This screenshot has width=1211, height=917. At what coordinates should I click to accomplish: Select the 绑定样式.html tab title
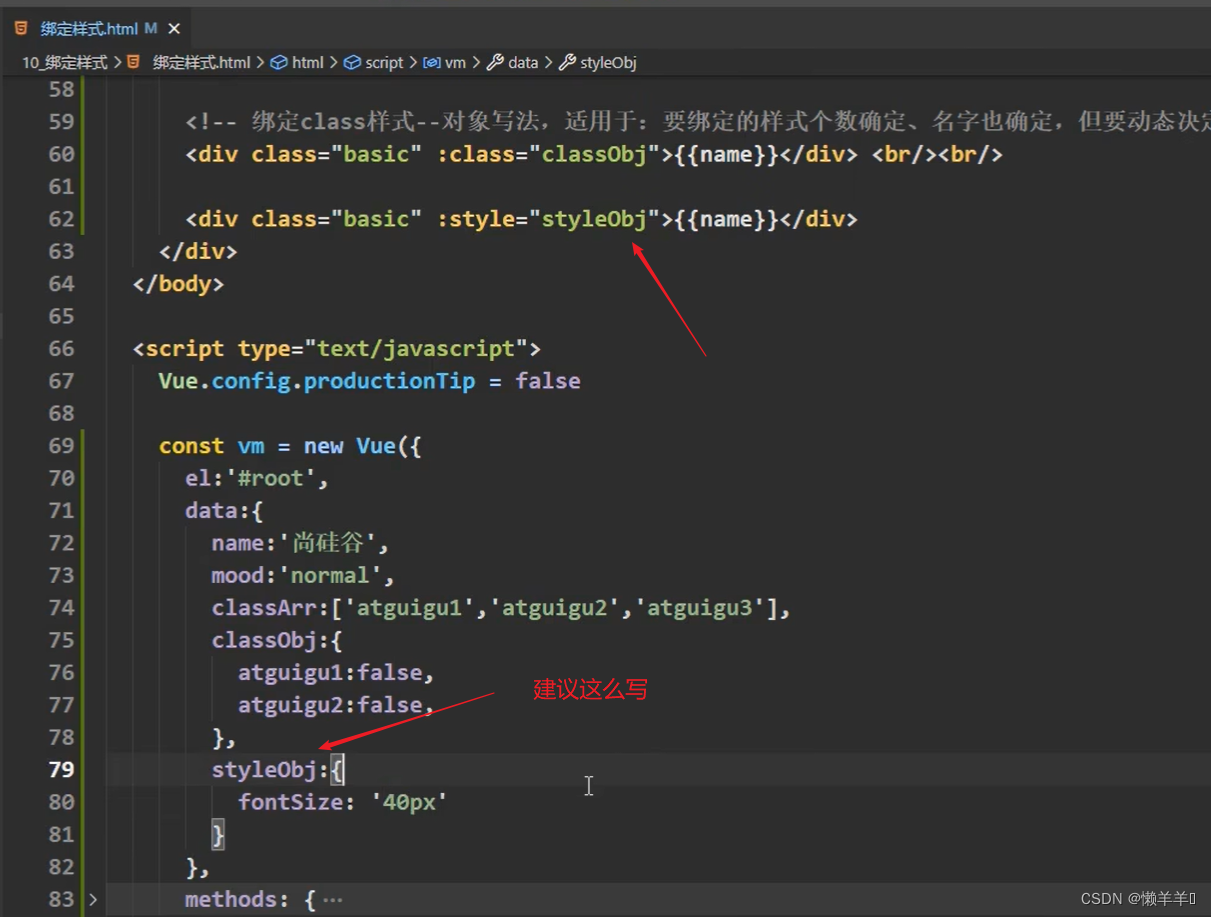coord(89,28)
